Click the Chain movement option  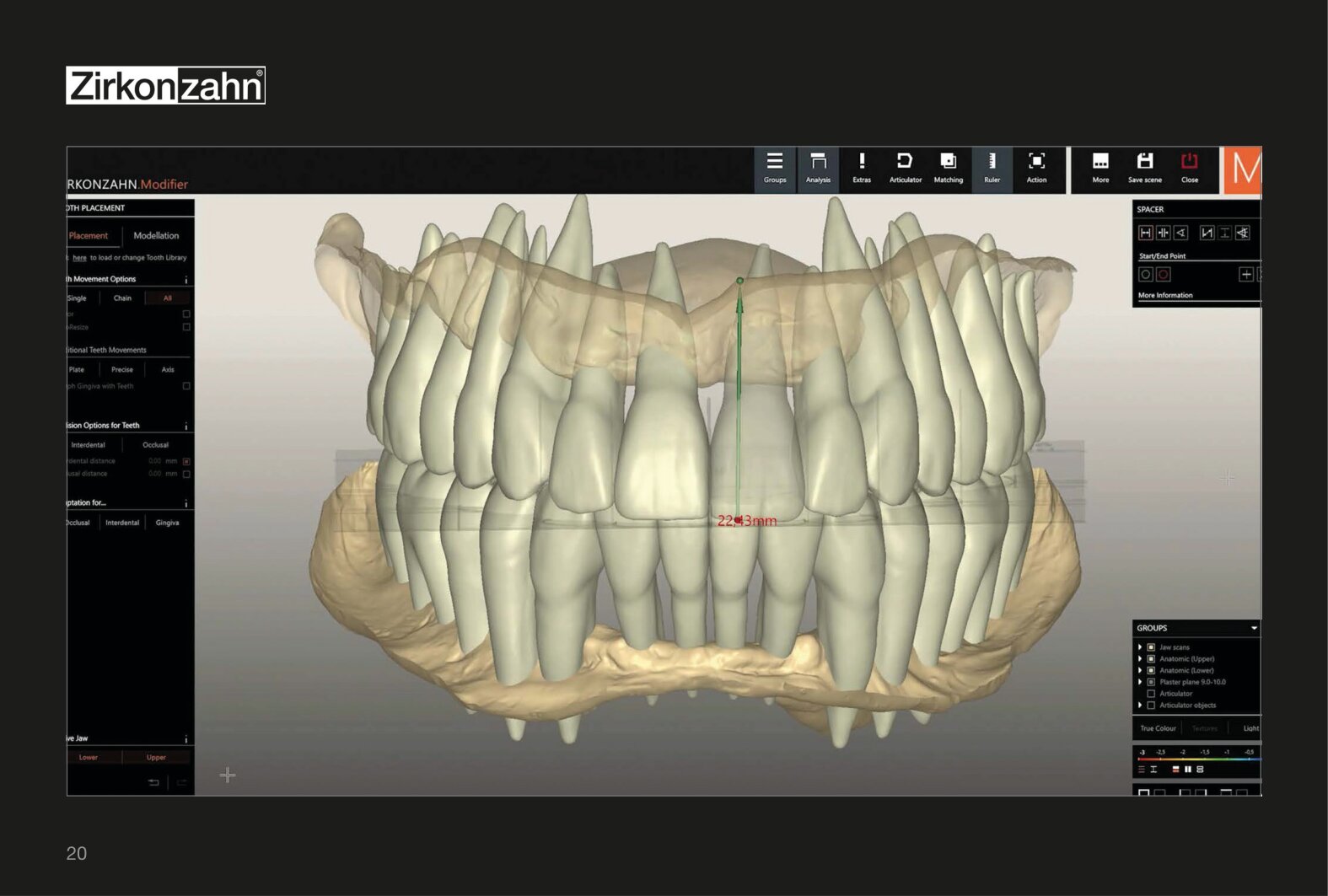pyautogui.click(x=122, y=298)
